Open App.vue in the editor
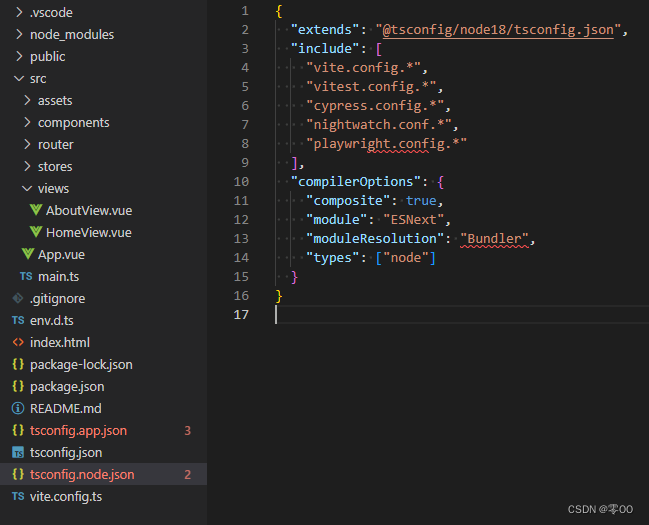This screenshot has width=649, height=525. coord(61,255)
